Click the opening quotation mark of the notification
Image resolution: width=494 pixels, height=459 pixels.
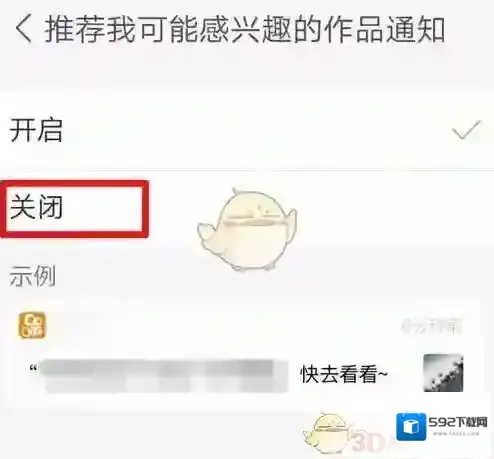point(33,368)
